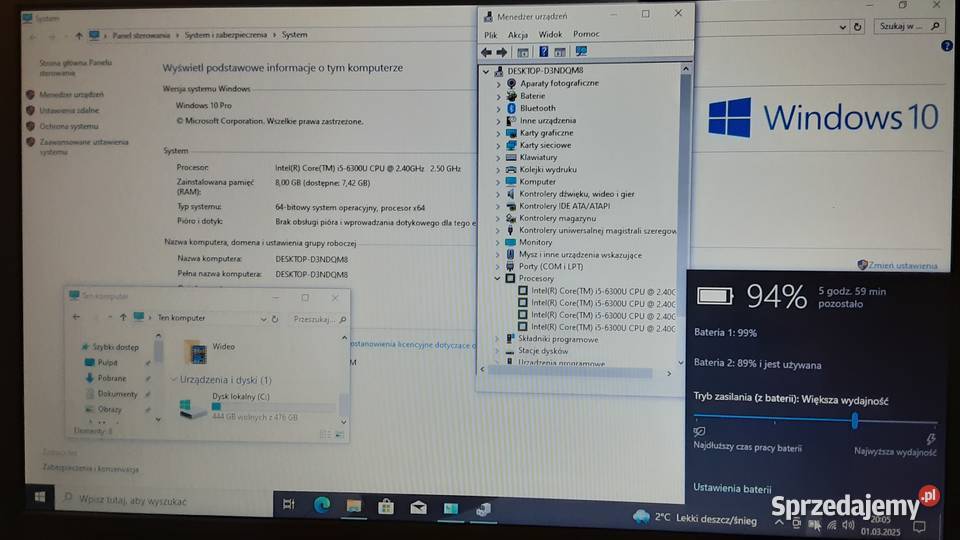Select Inne urządzenia entry
The width and height of the screenshot is (960, 540).
pyautogui.click(x=547, y=121)
